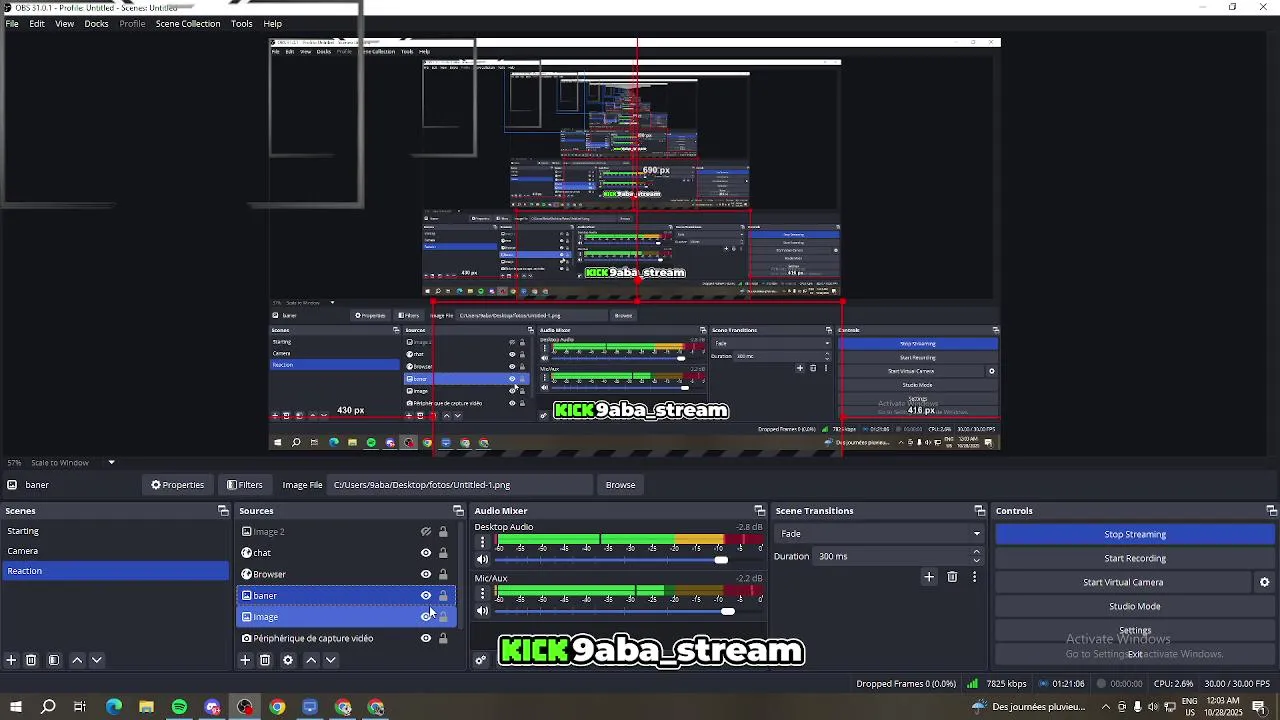Increase transition Duration with up stepper

coord(976,552)
